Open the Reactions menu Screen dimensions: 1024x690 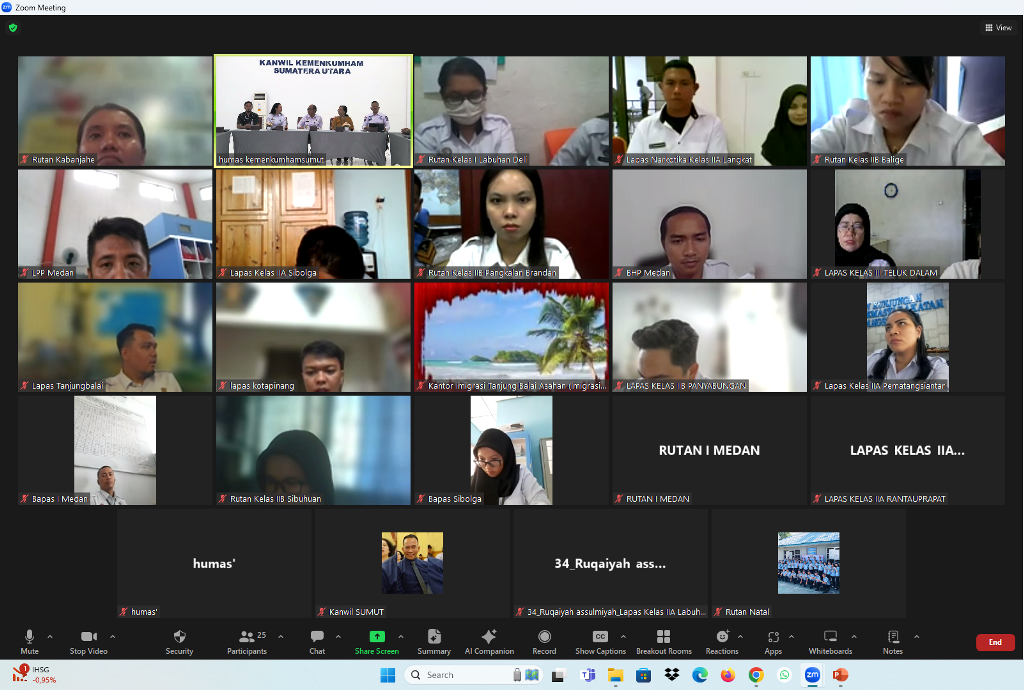point(721,640)
